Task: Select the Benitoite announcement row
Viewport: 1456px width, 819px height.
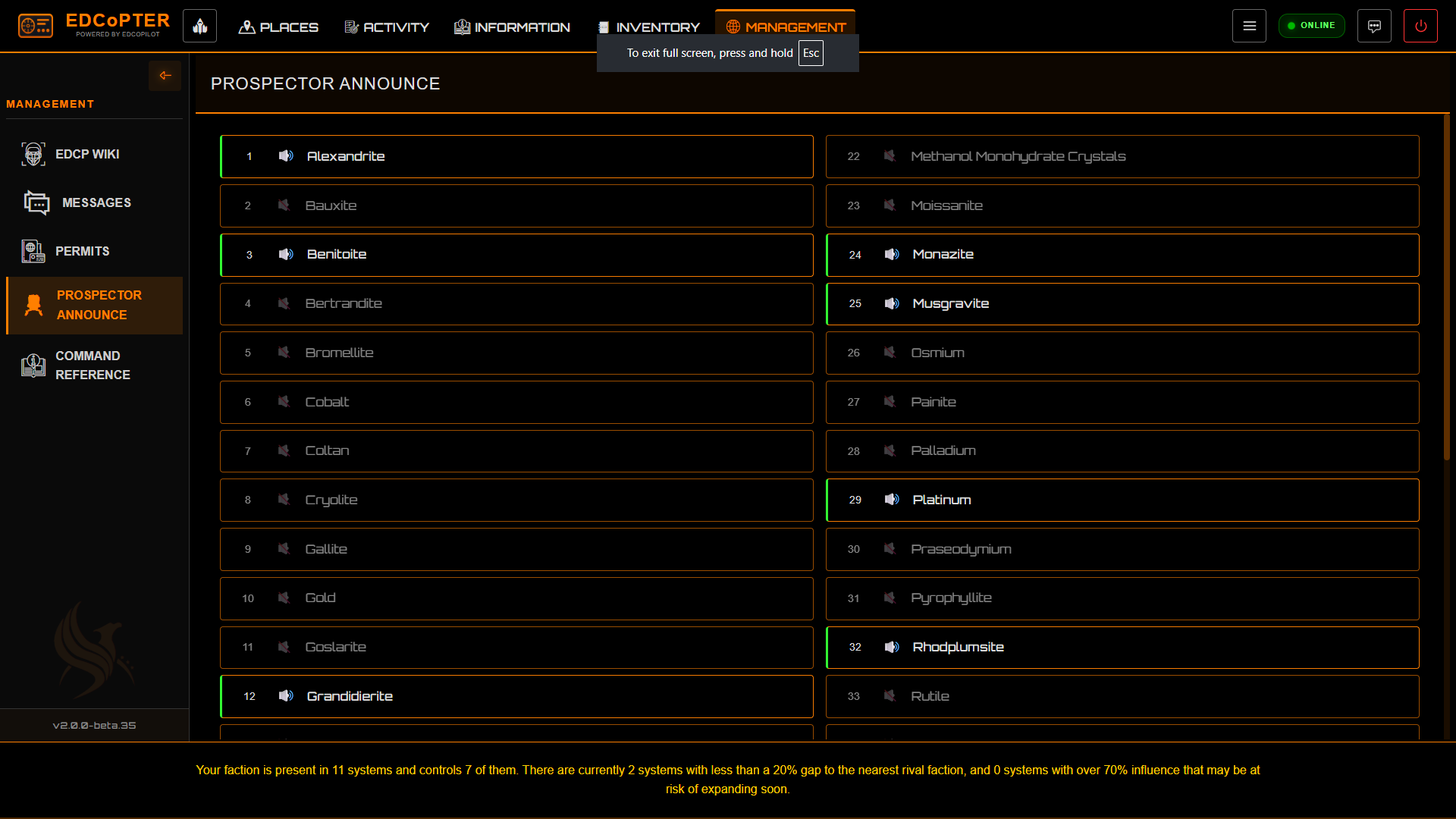Action: (516, 255)
